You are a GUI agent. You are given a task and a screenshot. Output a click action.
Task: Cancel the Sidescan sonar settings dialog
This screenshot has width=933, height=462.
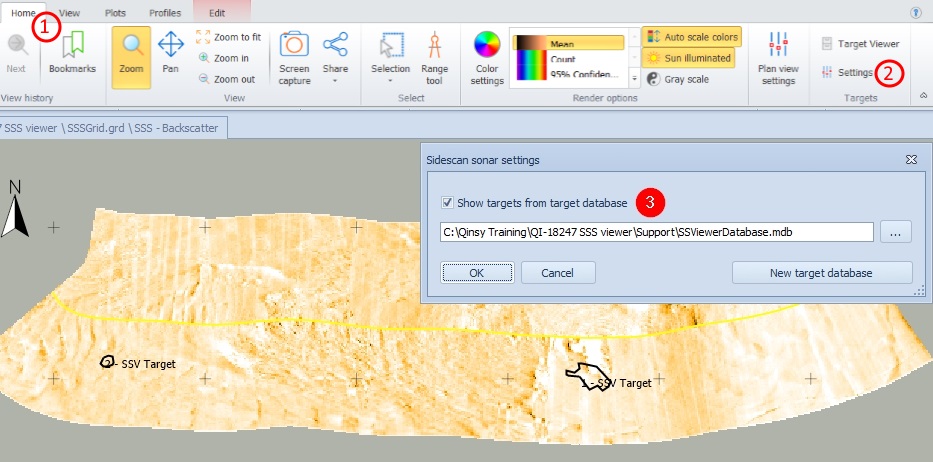558,273
